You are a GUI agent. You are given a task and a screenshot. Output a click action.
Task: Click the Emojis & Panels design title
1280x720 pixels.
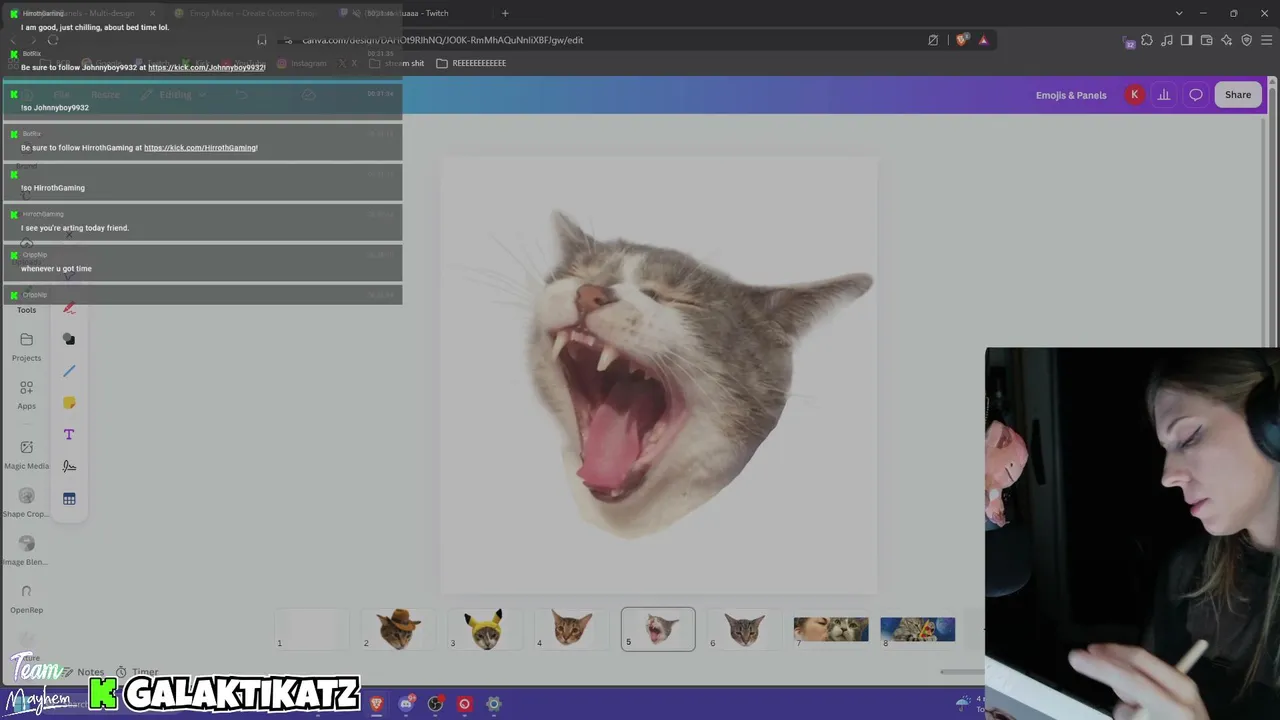click(1071, 95)
